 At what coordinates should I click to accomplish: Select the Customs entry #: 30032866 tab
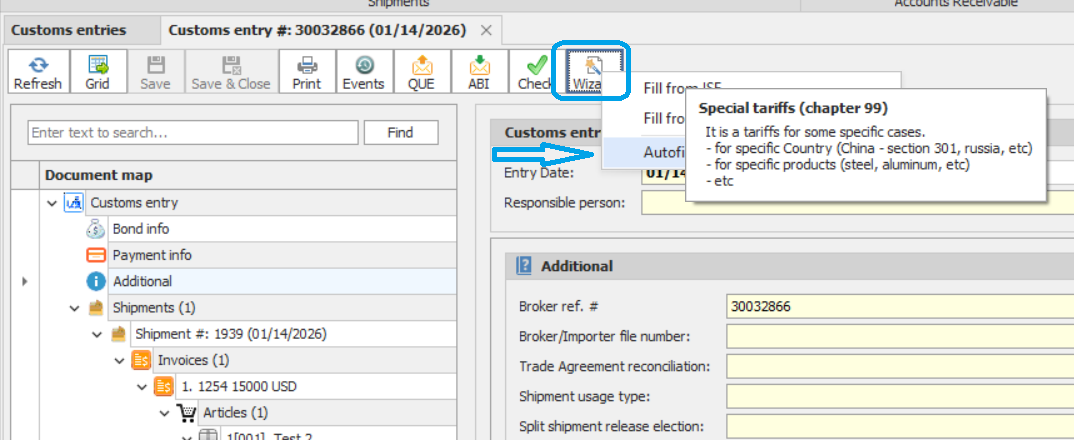[317, 30]
